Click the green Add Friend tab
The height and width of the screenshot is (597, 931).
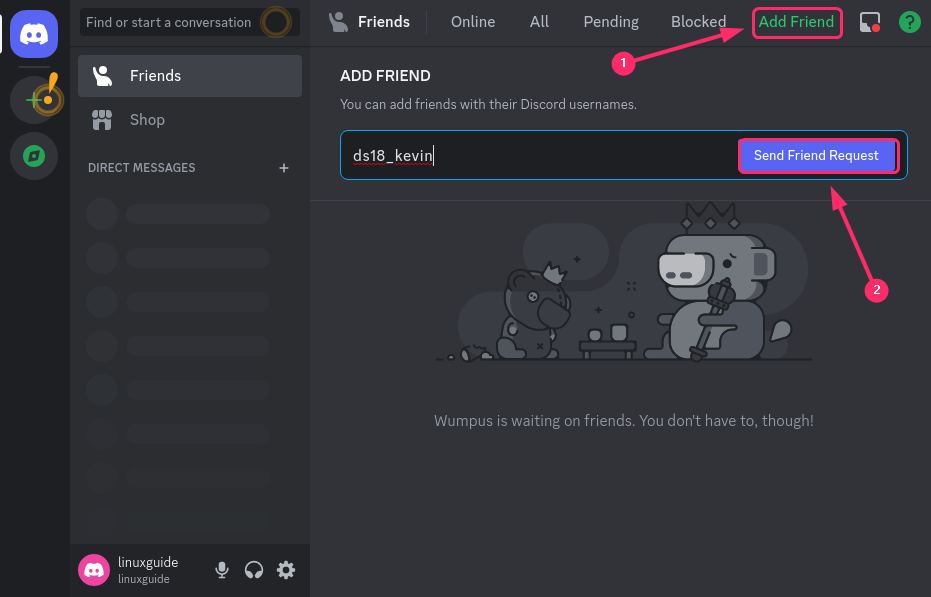pyautogui.click(x=796, y=22)
